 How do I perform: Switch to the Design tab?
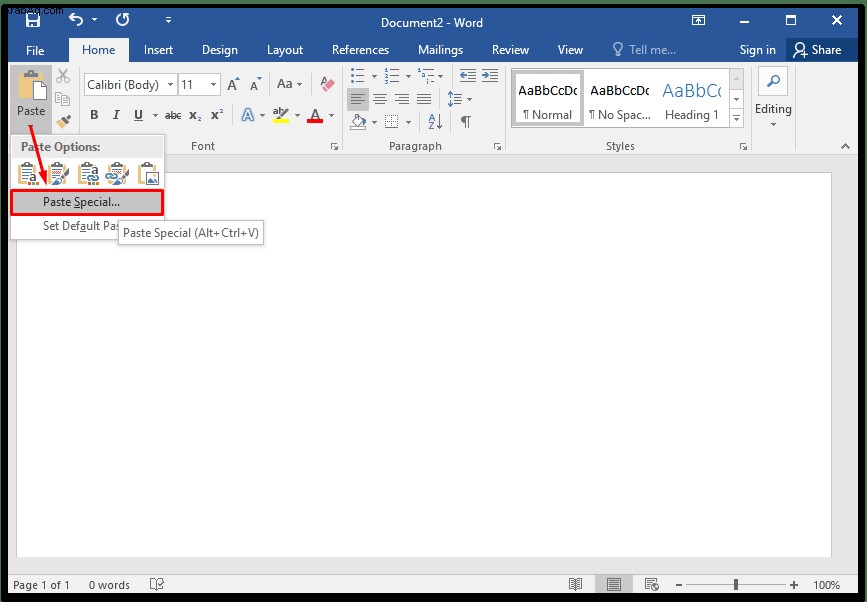tap(220, 50)
